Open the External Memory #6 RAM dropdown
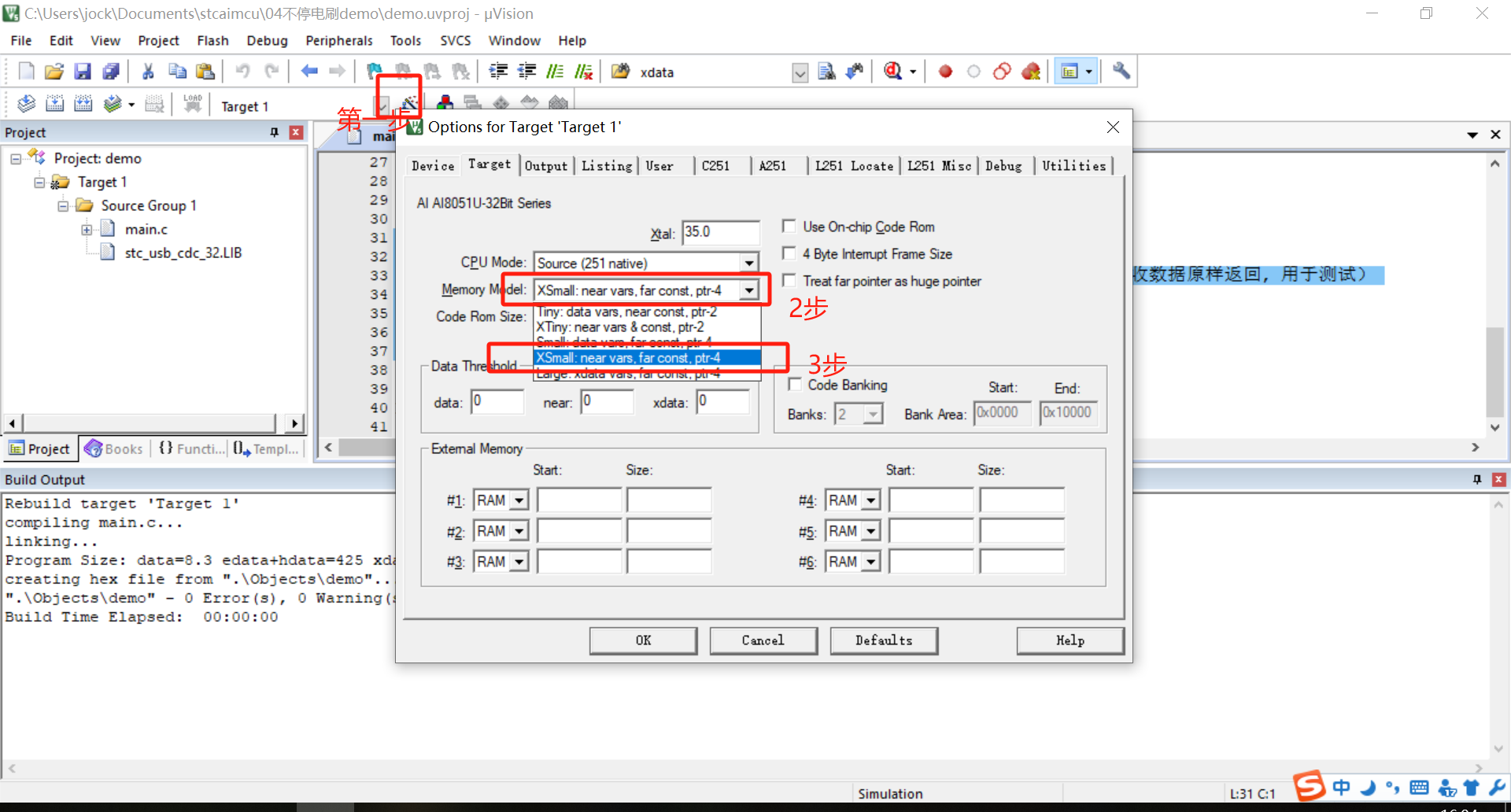This screenshot has height=812, width=1511. point(871,562)
